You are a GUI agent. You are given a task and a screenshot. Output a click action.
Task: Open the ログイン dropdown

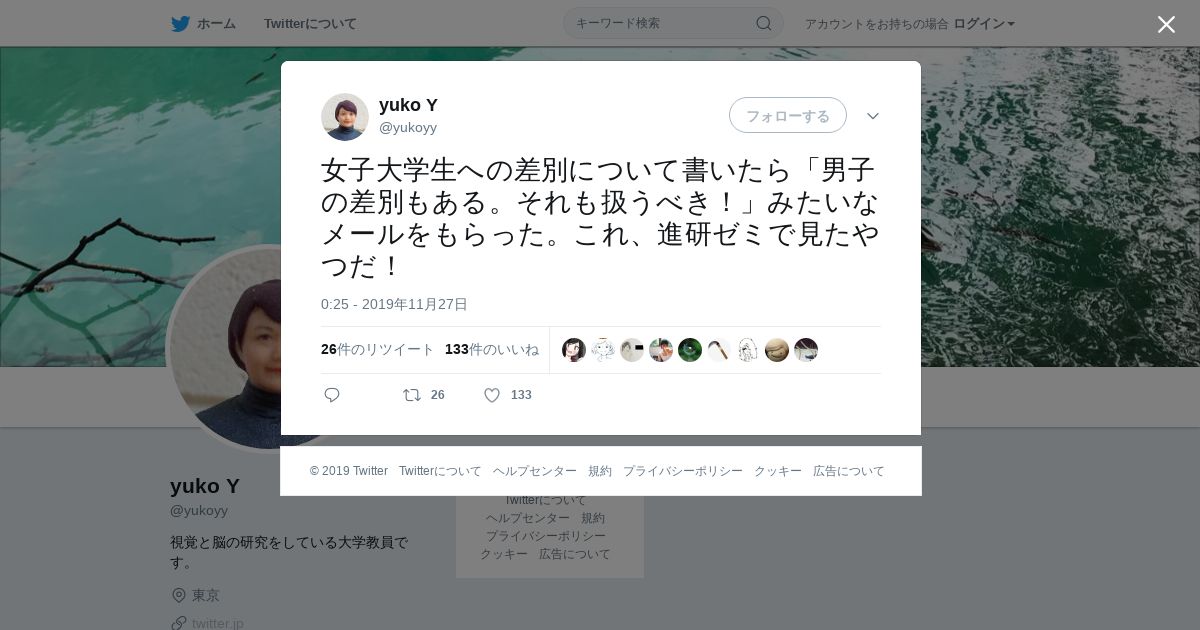(984, 23)
